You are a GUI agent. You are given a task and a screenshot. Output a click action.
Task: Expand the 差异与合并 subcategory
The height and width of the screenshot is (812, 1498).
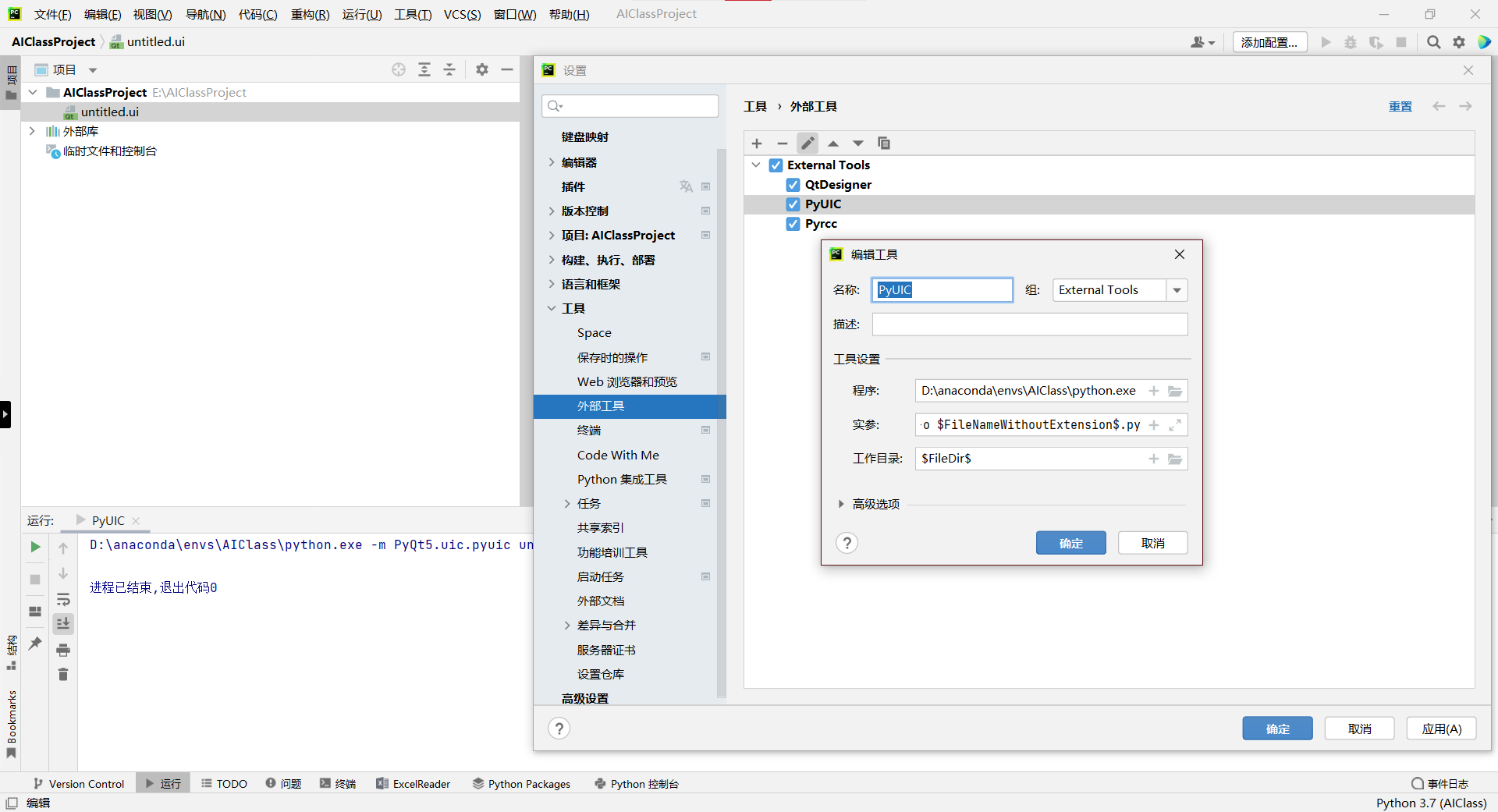click(x=567, y=626)
